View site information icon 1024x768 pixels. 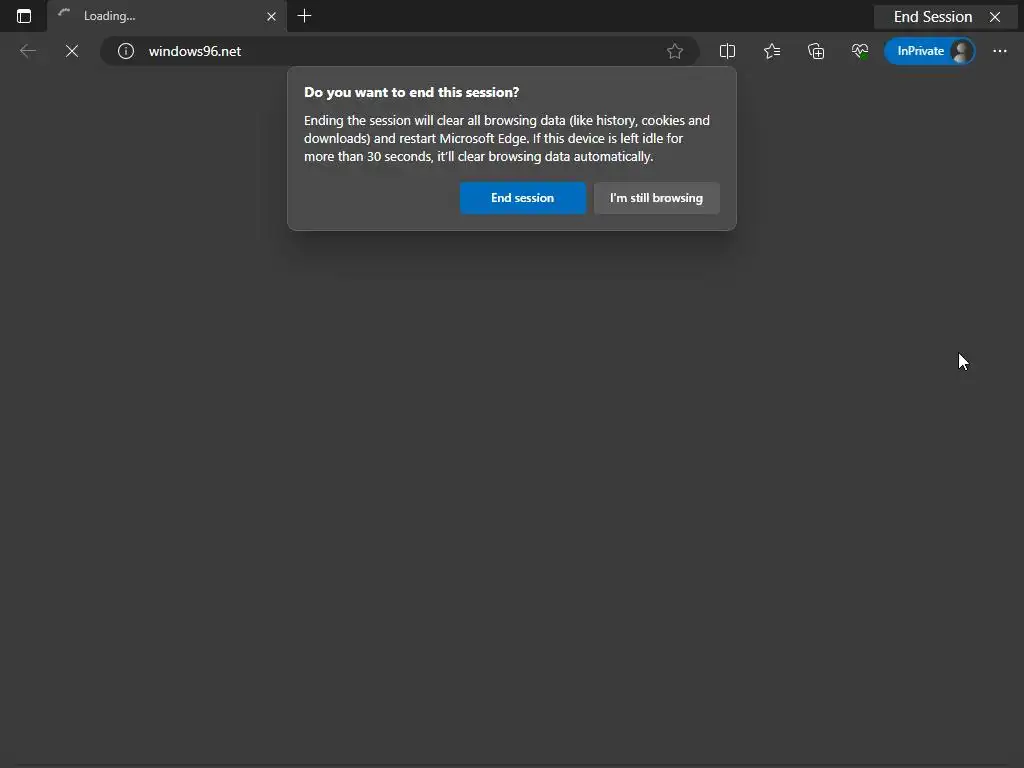point(126,51)
